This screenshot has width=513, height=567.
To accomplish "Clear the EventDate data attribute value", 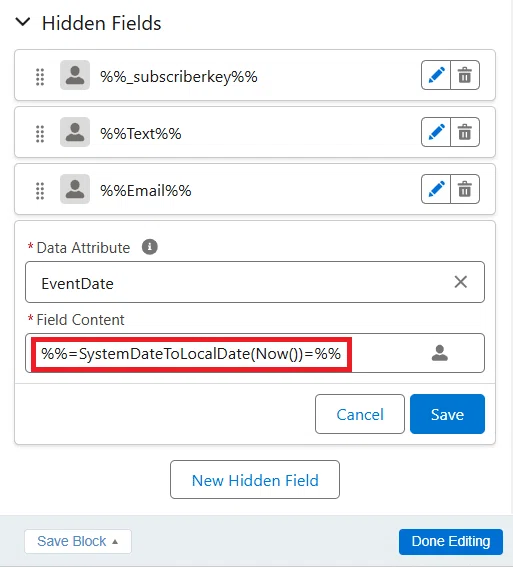I will point(461,282).
